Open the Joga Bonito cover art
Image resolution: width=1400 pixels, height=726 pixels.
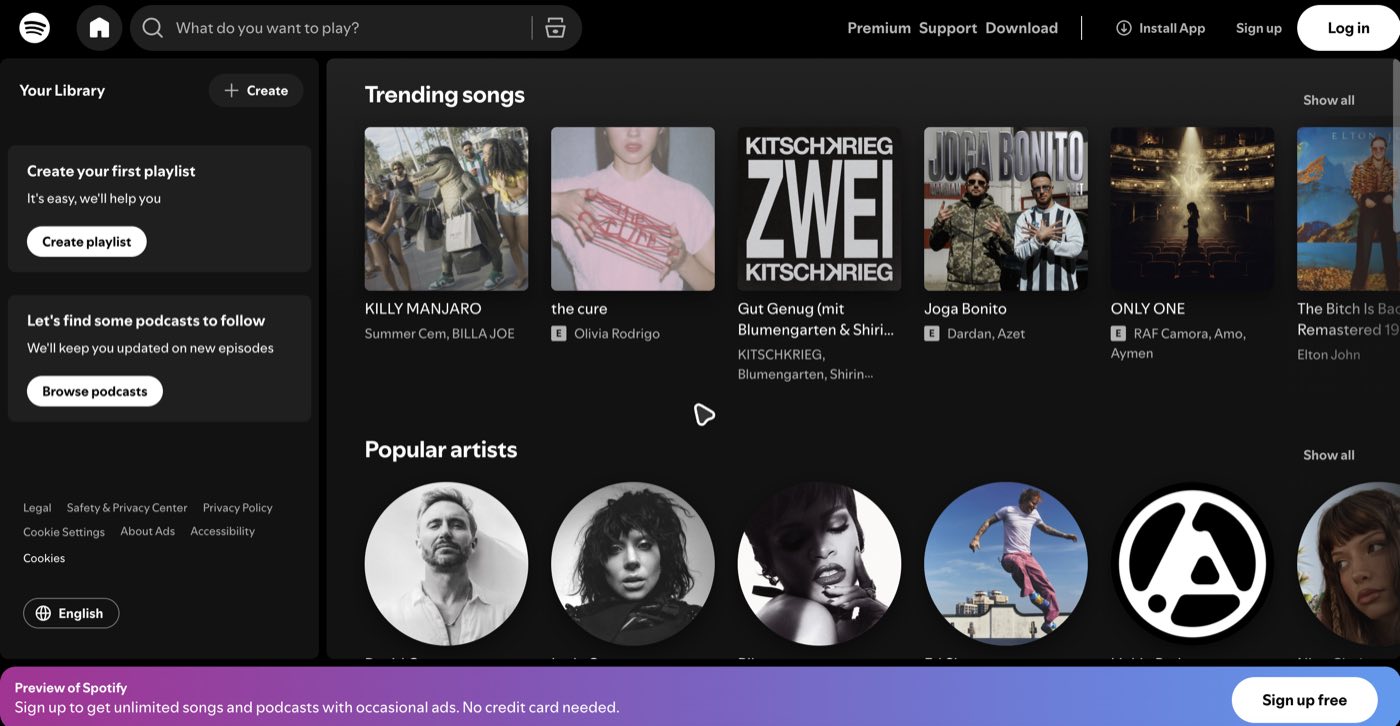point(1006,209)
